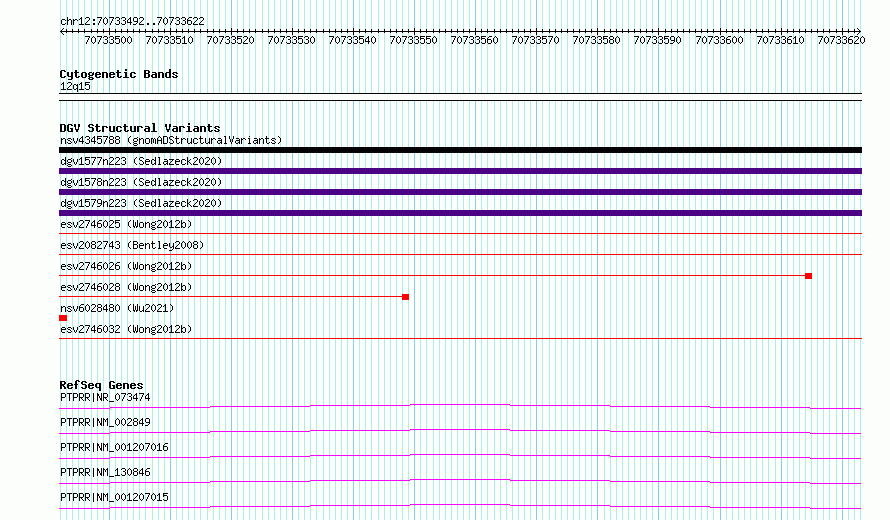Click ruler position 70733540
890x520 pixels.
[352, 40]
